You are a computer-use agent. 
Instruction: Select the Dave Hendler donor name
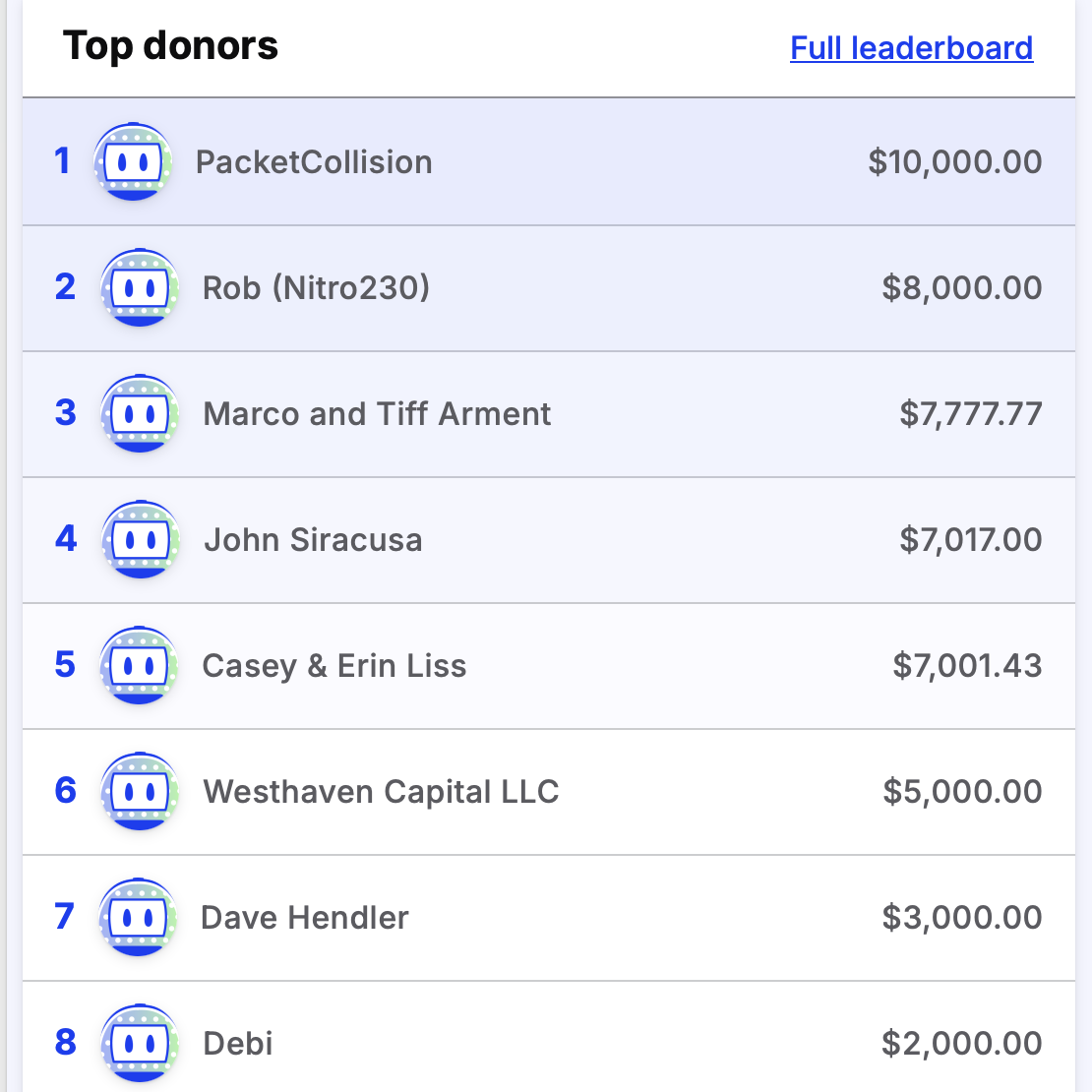pyautogui.click(x=304, y=917)
